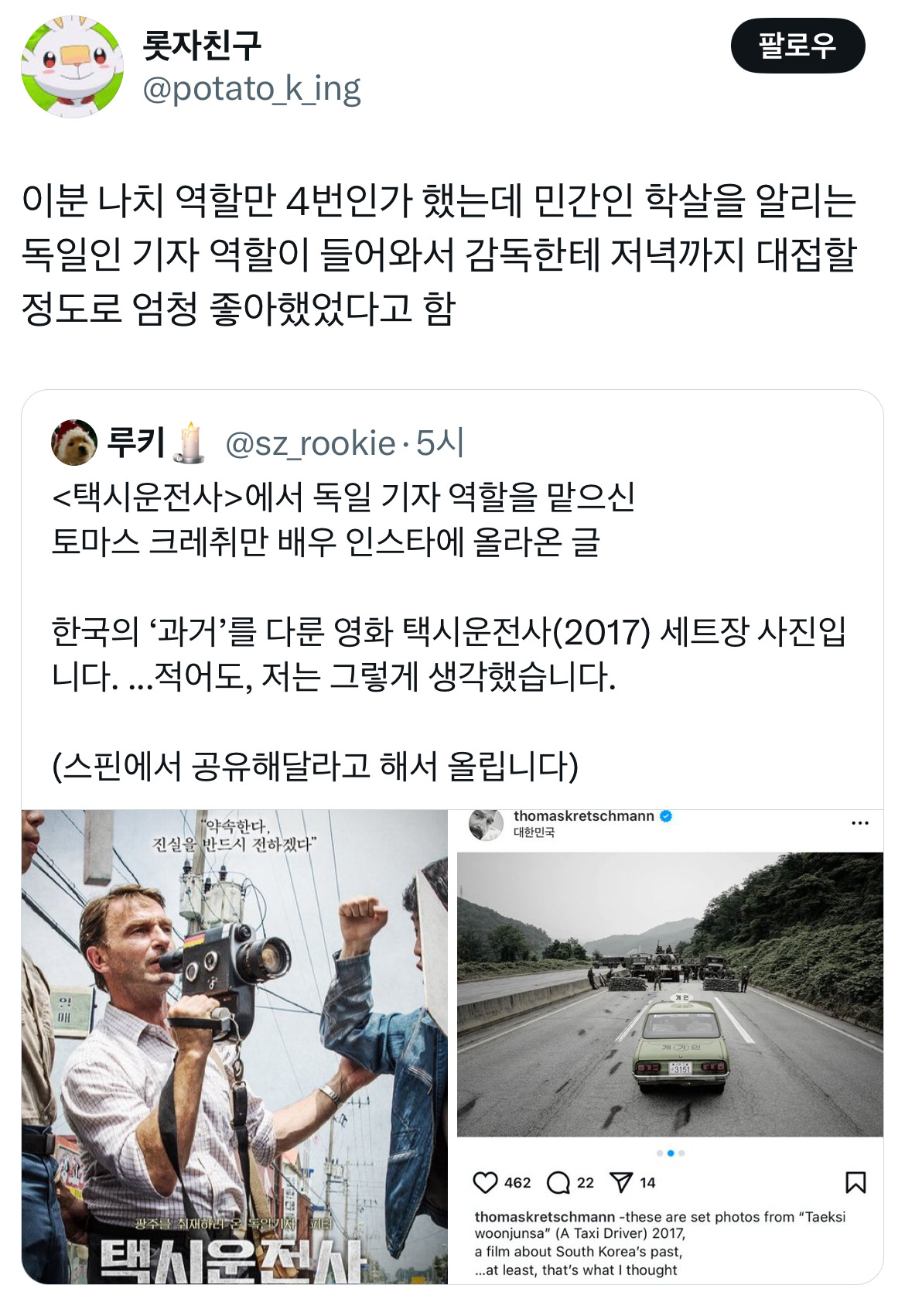Open the quoted tweet text by 루키
This screenshot has height=1316, width=905.
(449, 631)
